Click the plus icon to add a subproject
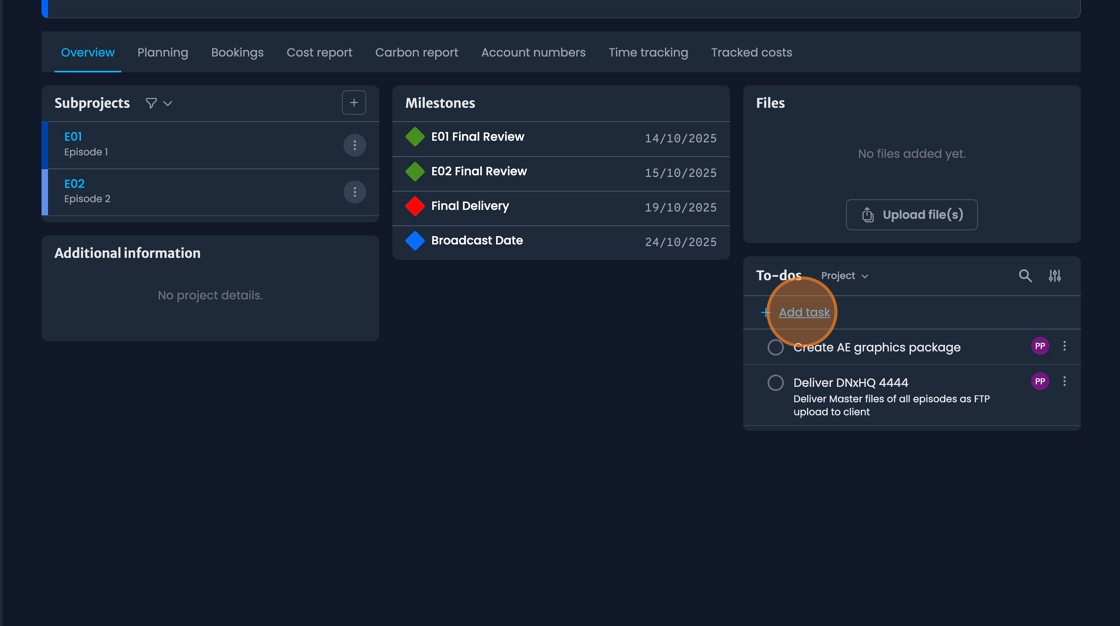The image size is (1120, 626). pyautogui.click(x=354, y=101)
